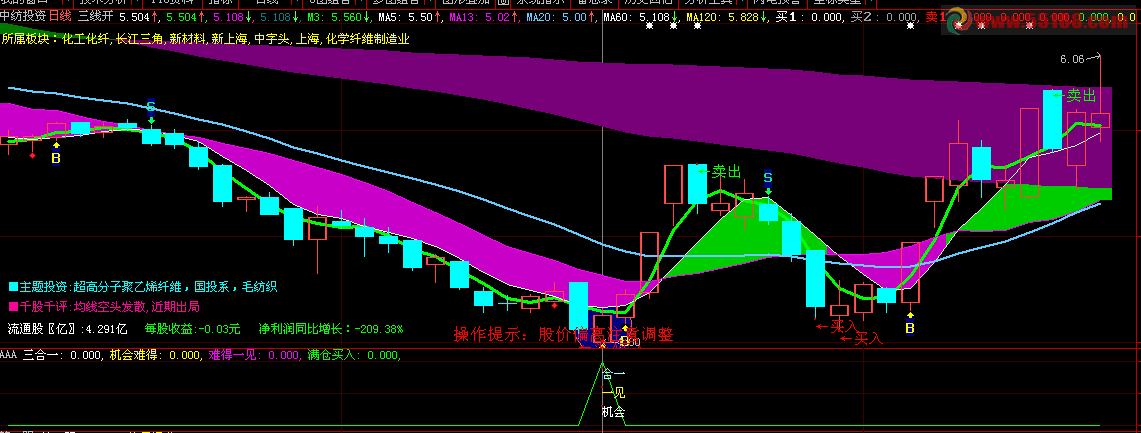Click the tall cyan candle beside the top 卖出 label

[1052, 120]
